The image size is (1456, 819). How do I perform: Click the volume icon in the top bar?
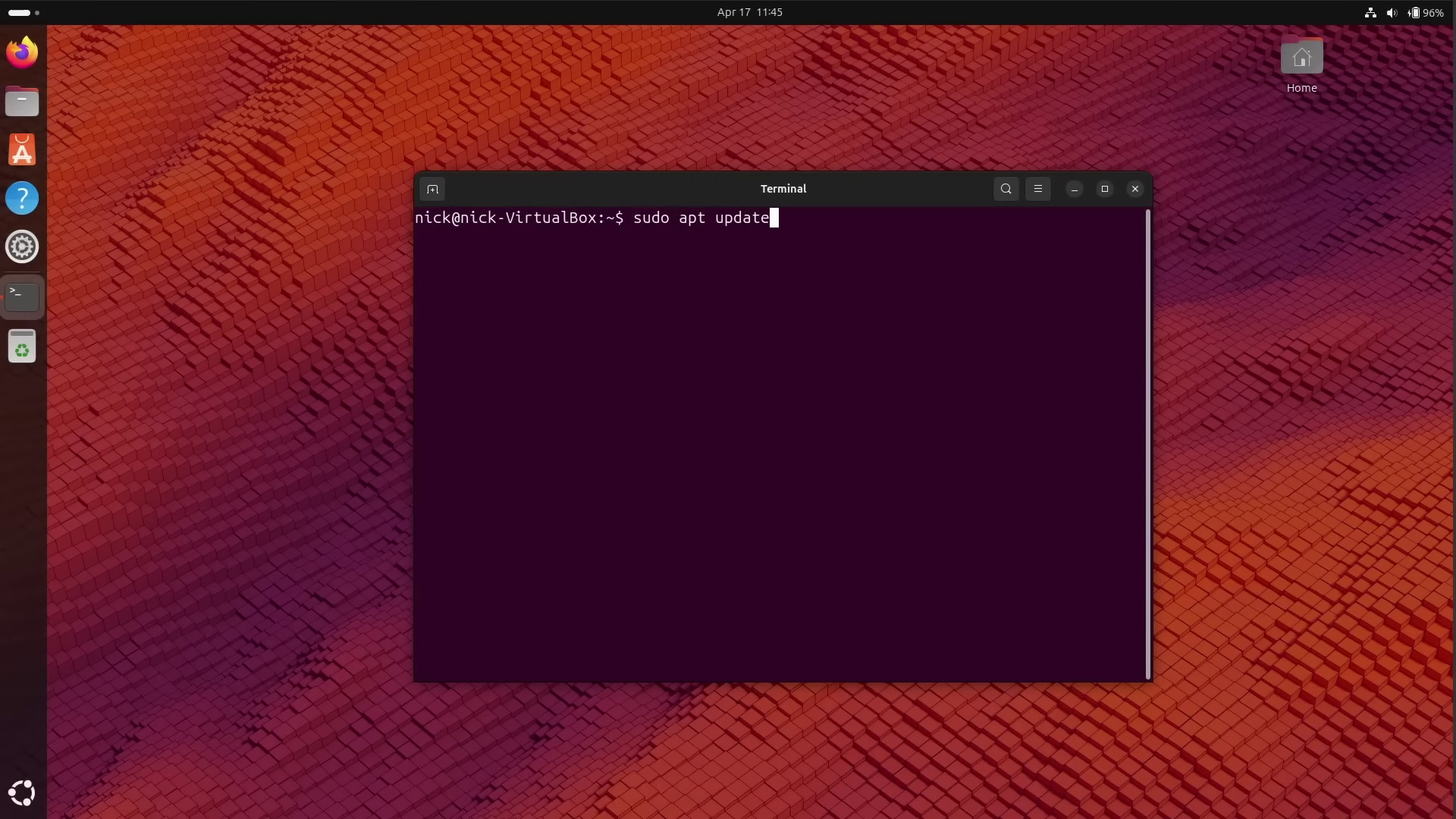(1392, 13)
